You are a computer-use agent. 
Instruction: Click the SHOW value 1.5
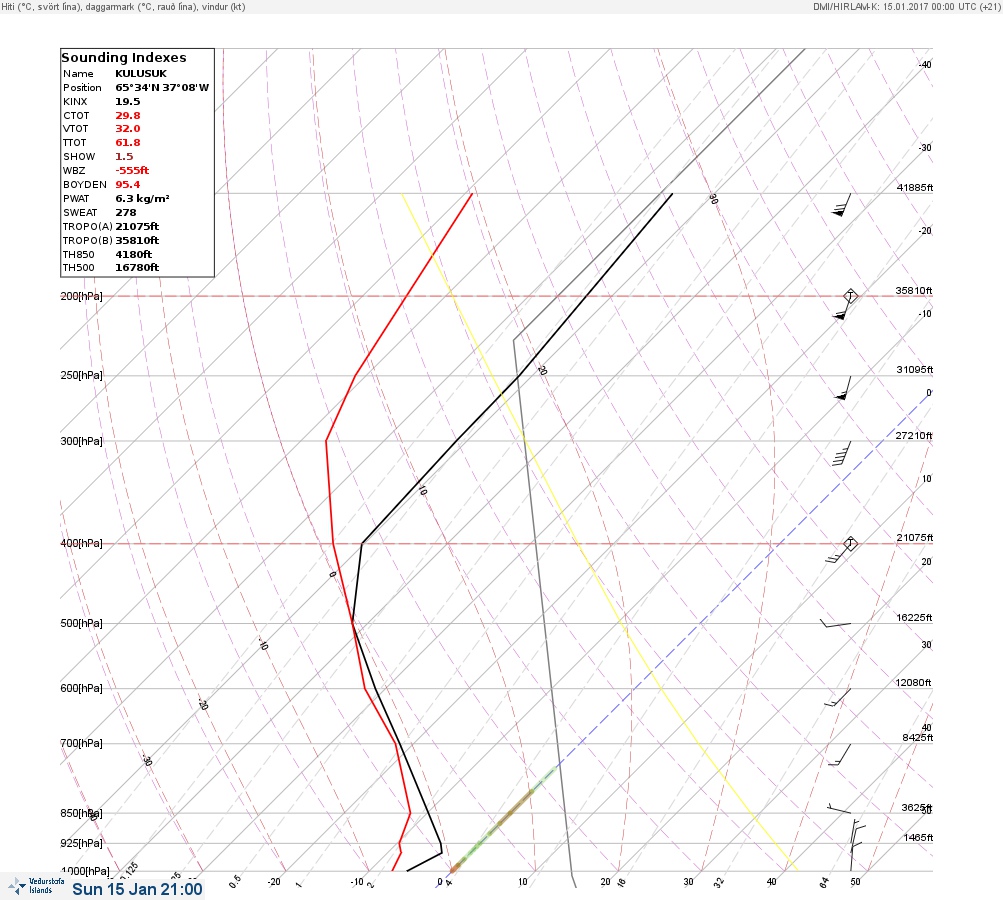pyautogui.click(x=124, y=157)
